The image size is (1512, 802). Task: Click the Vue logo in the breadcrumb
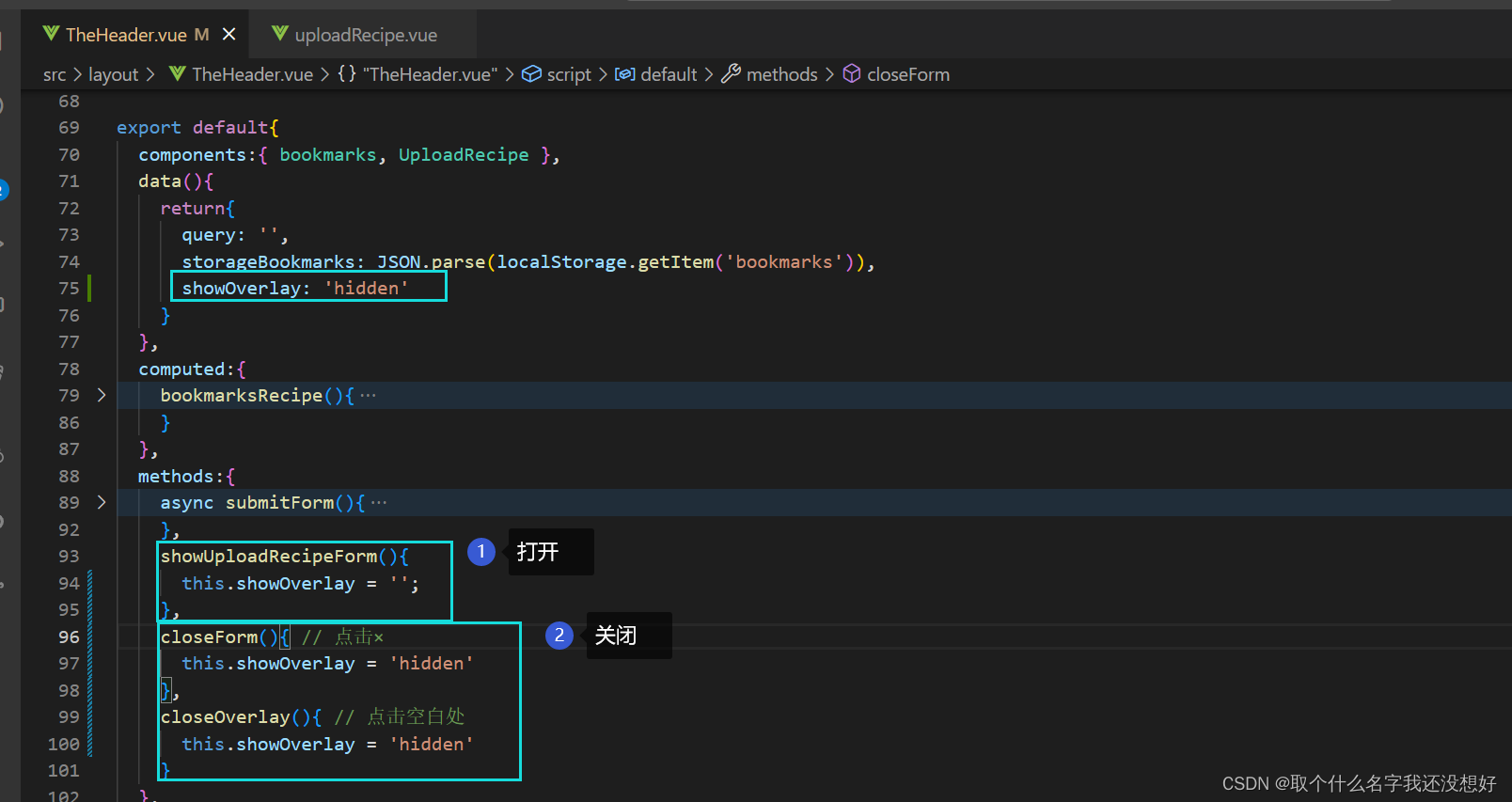point(177,73)
